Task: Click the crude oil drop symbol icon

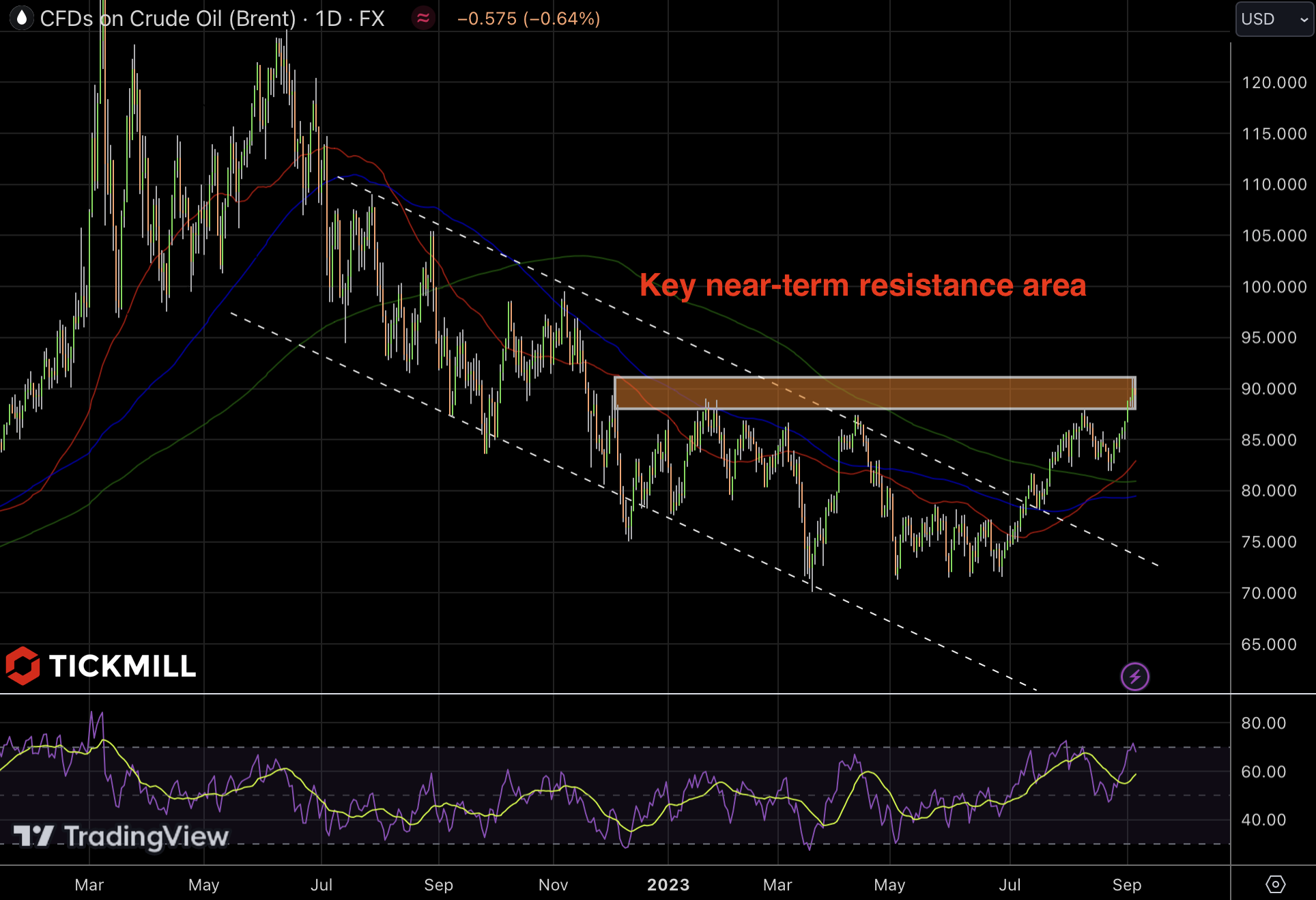Action: (22, 18)
